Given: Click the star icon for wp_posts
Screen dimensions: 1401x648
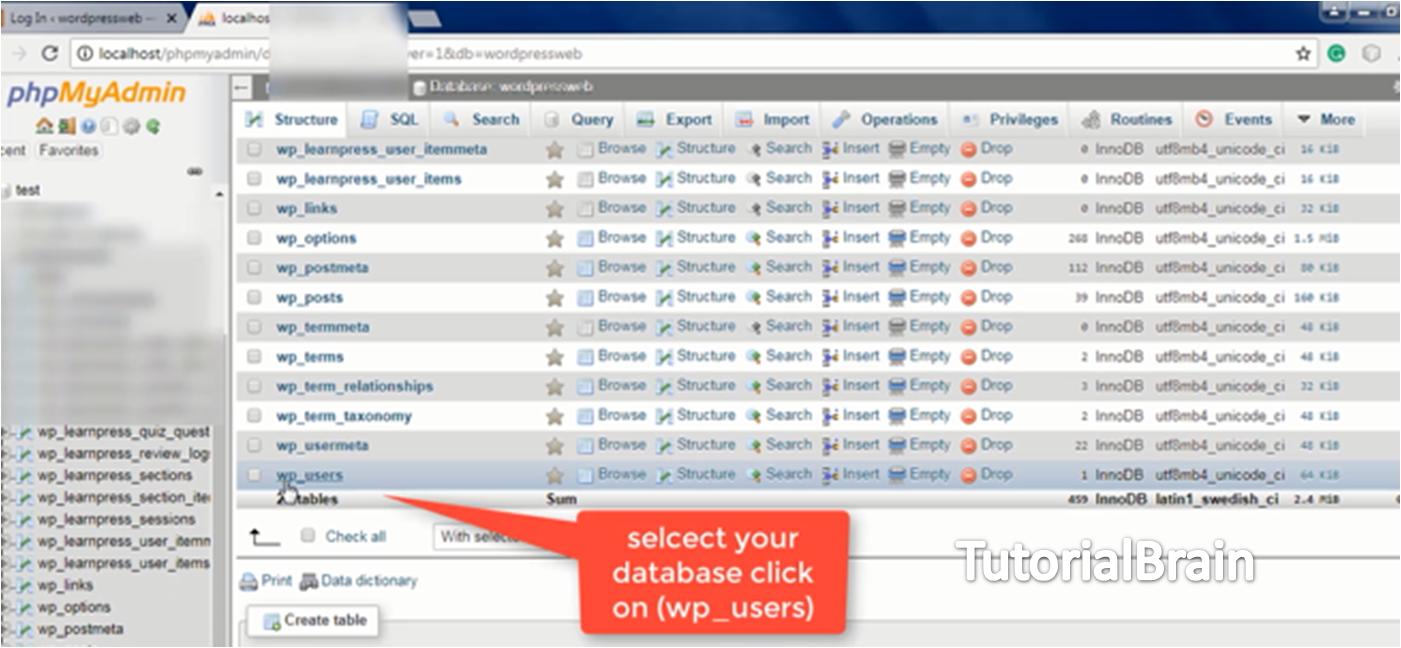Looking at the screenshot, I should pyautogui.click(x=555, y=298).
